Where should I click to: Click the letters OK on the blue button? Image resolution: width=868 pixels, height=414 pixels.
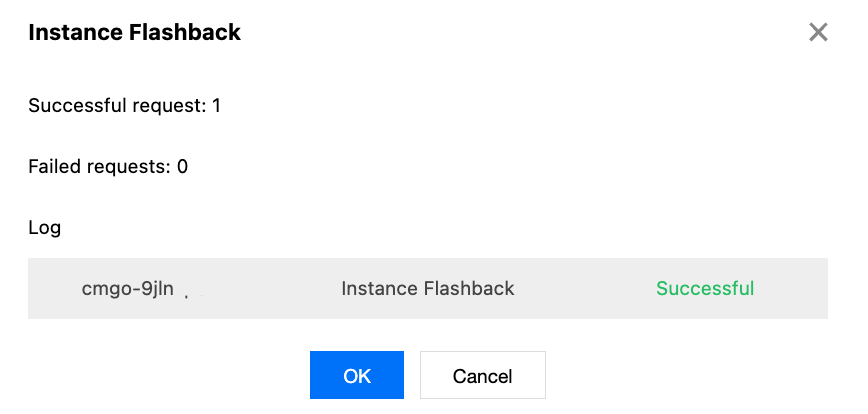(357, 376)
